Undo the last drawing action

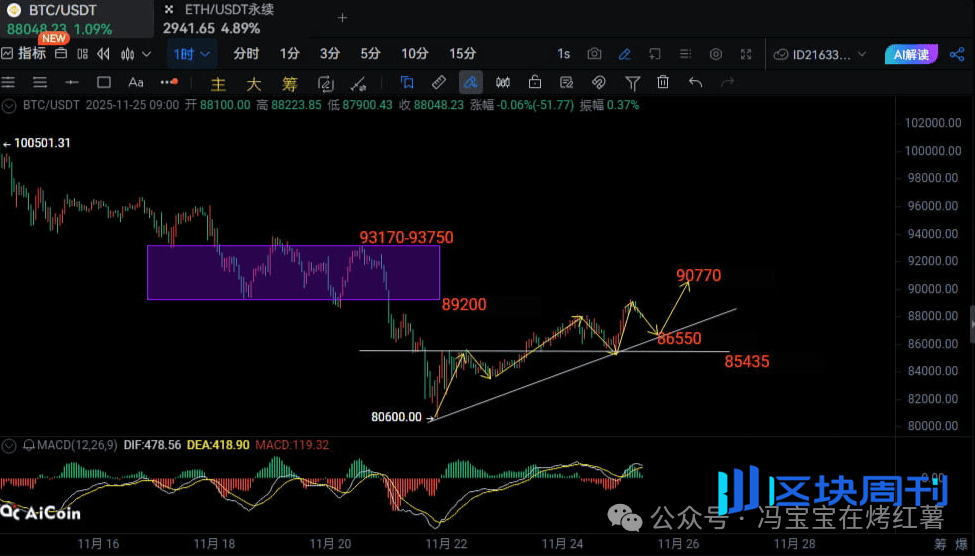[695, 82]
